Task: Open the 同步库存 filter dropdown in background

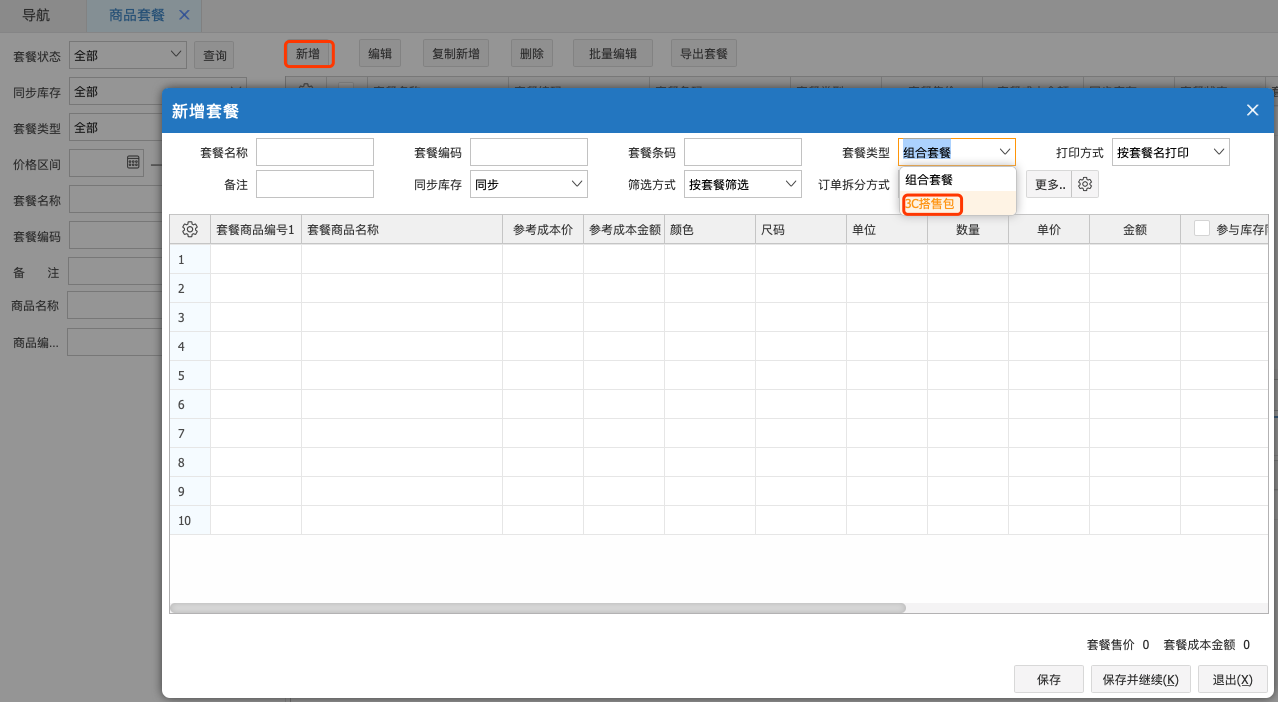Action: (157, 91)
